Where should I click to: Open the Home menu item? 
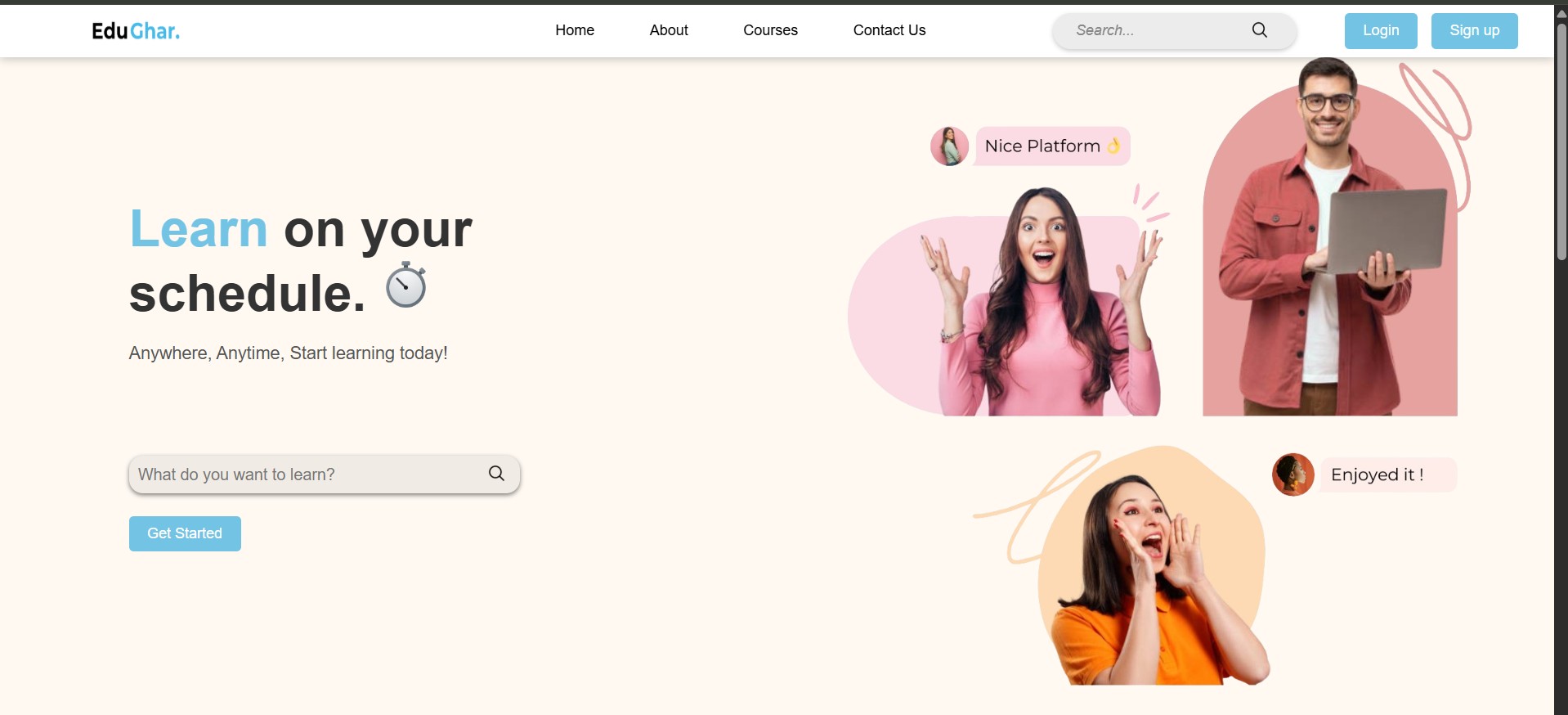575,30
